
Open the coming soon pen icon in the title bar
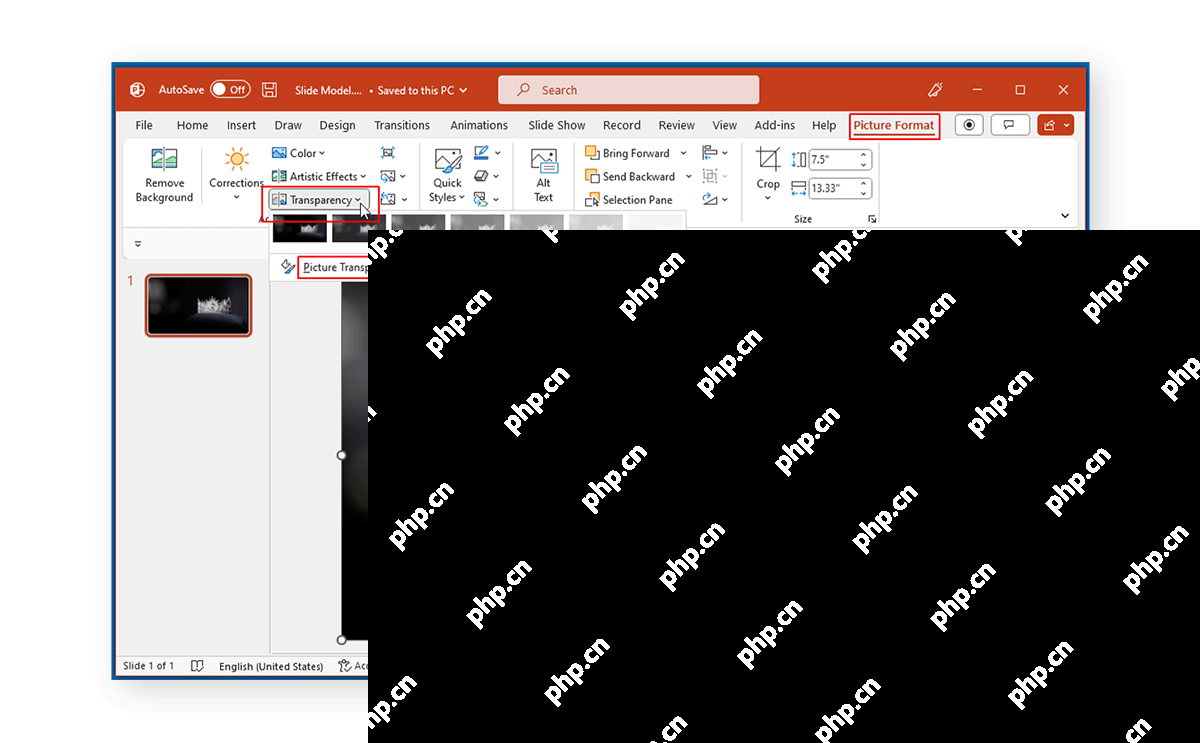[936, 90]
